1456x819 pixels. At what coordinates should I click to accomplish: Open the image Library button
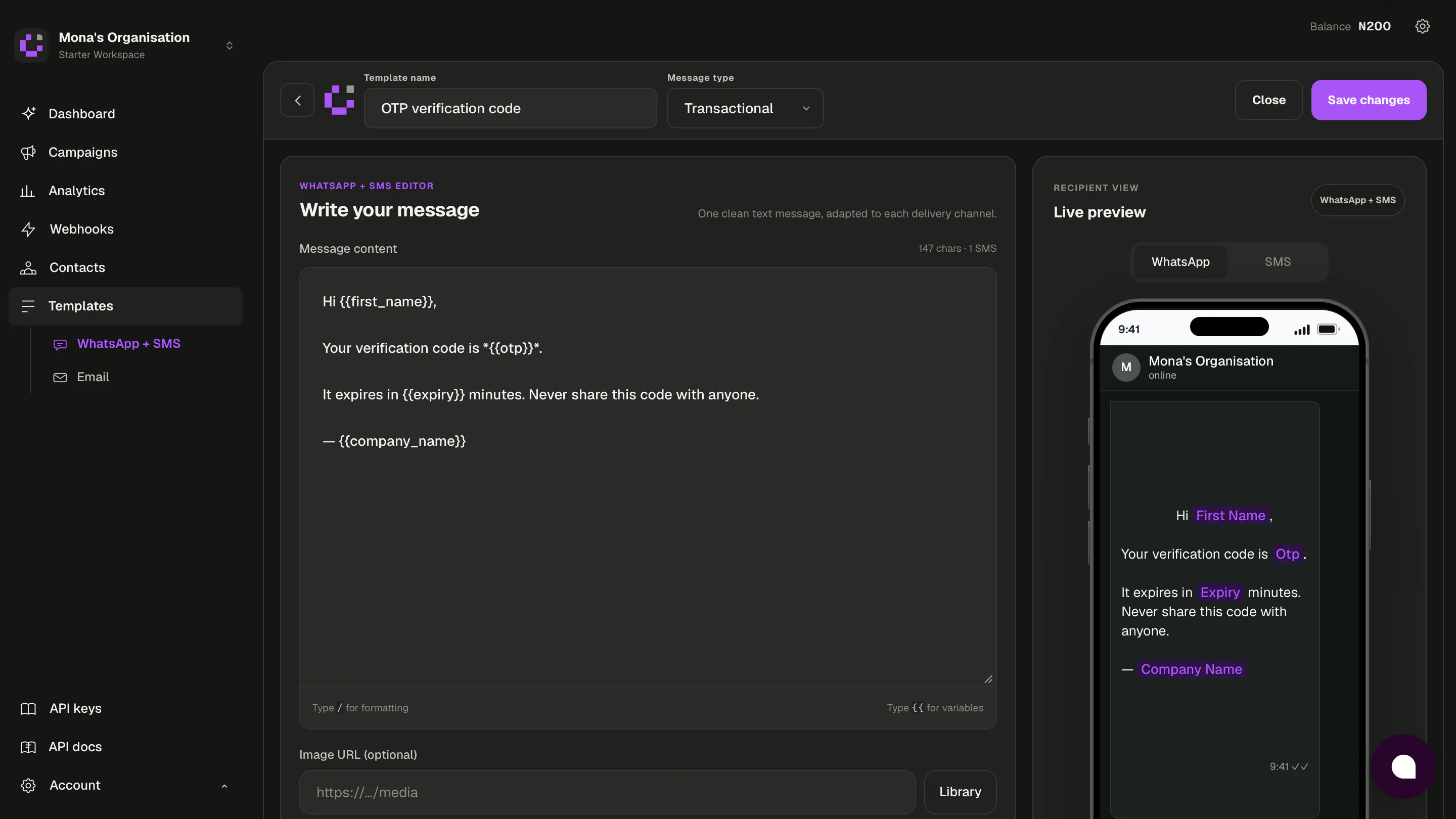point(960,792)
